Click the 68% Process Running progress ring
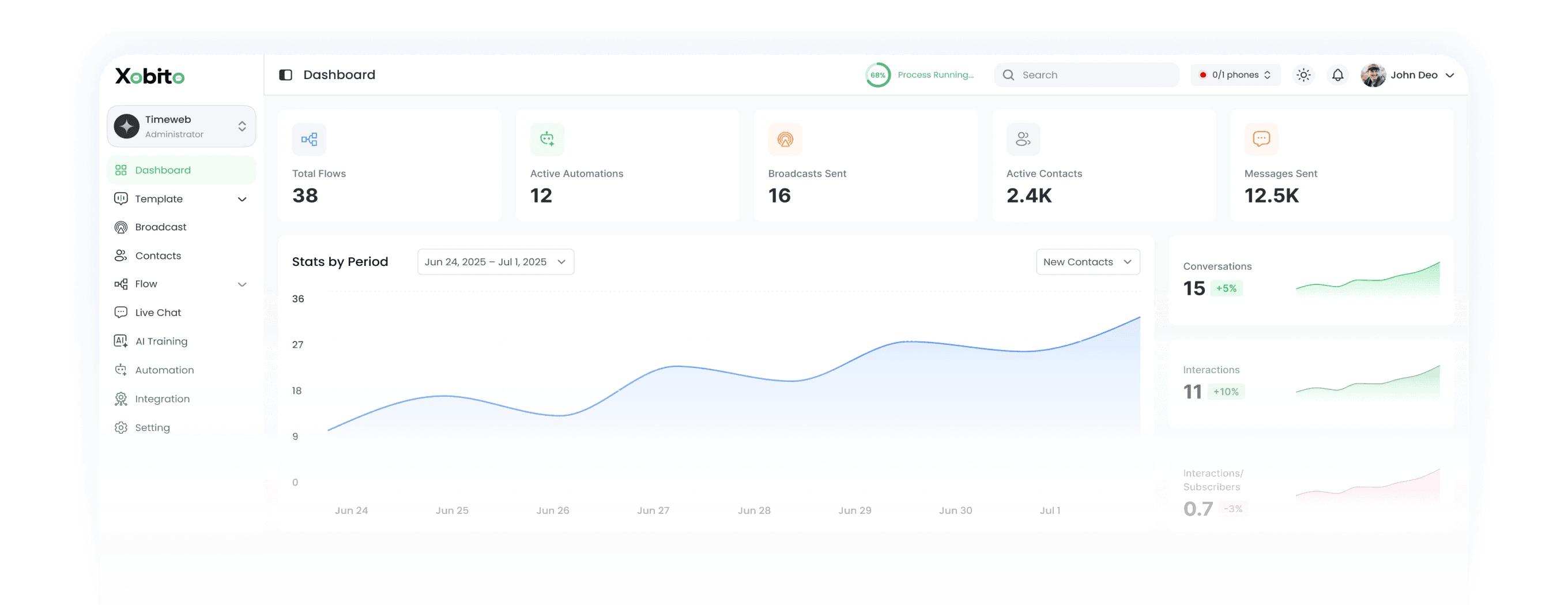1568x605 pixels. (x=878, y=74)
